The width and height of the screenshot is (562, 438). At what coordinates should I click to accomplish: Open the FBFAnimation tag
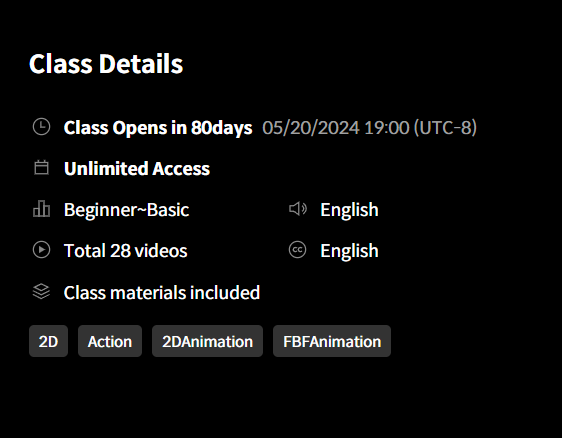pos(332,341)
